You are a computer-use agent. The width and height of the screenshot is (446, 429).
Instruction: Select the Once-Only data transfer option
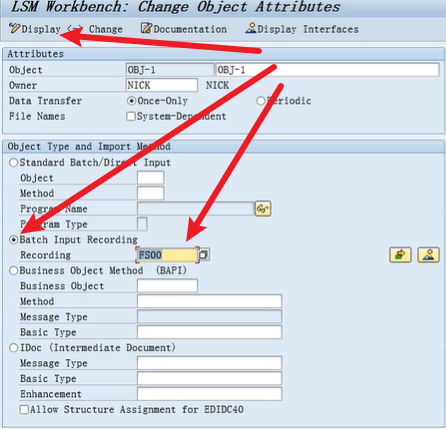pos(132,101)
